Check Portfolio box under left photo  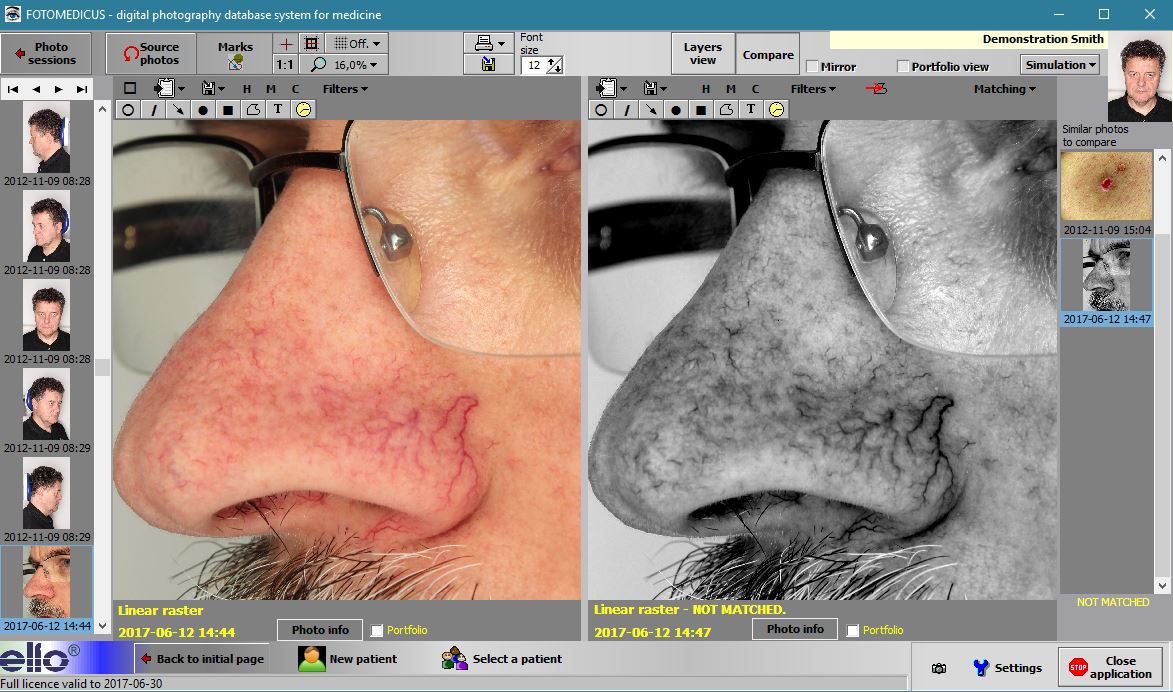coord(377,631)
